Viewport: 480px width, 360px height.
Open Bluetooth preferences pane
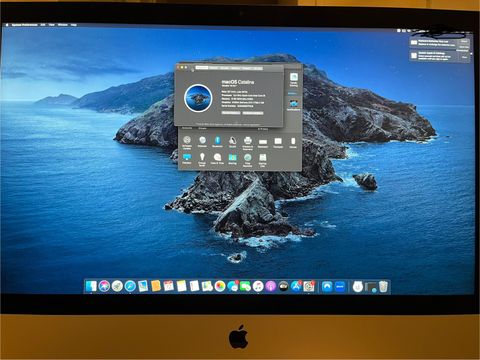[218, 140]
